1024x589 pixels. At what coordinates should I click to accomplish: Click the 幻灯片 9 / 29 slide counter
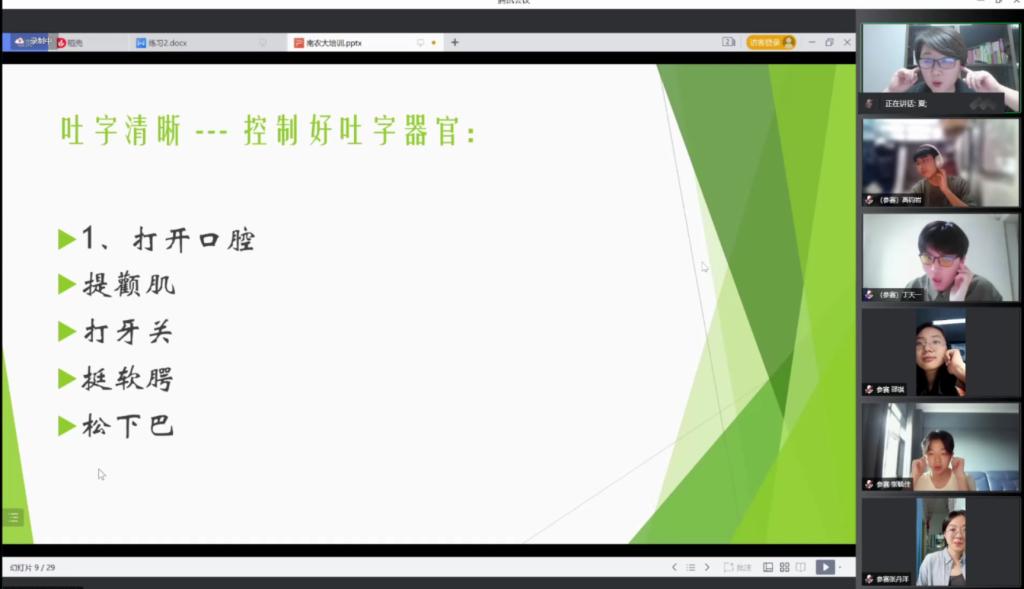pyautogui.click(x=33, y=567)
